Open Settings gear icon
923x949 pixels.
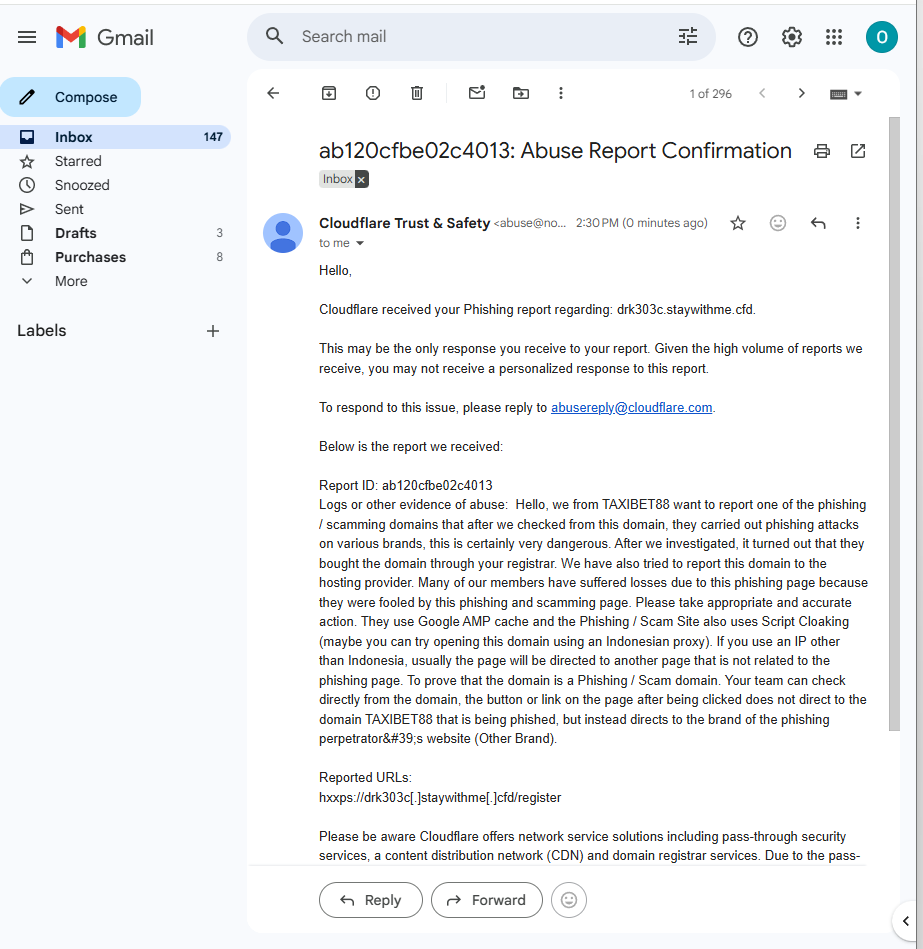(x=791, y=38)
